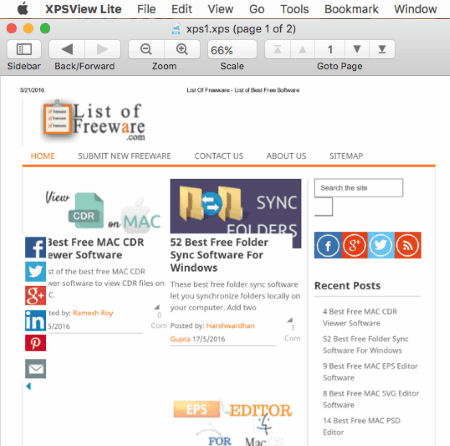
Task: Open the XPSView Lite app menu
Action: point(83,9)
